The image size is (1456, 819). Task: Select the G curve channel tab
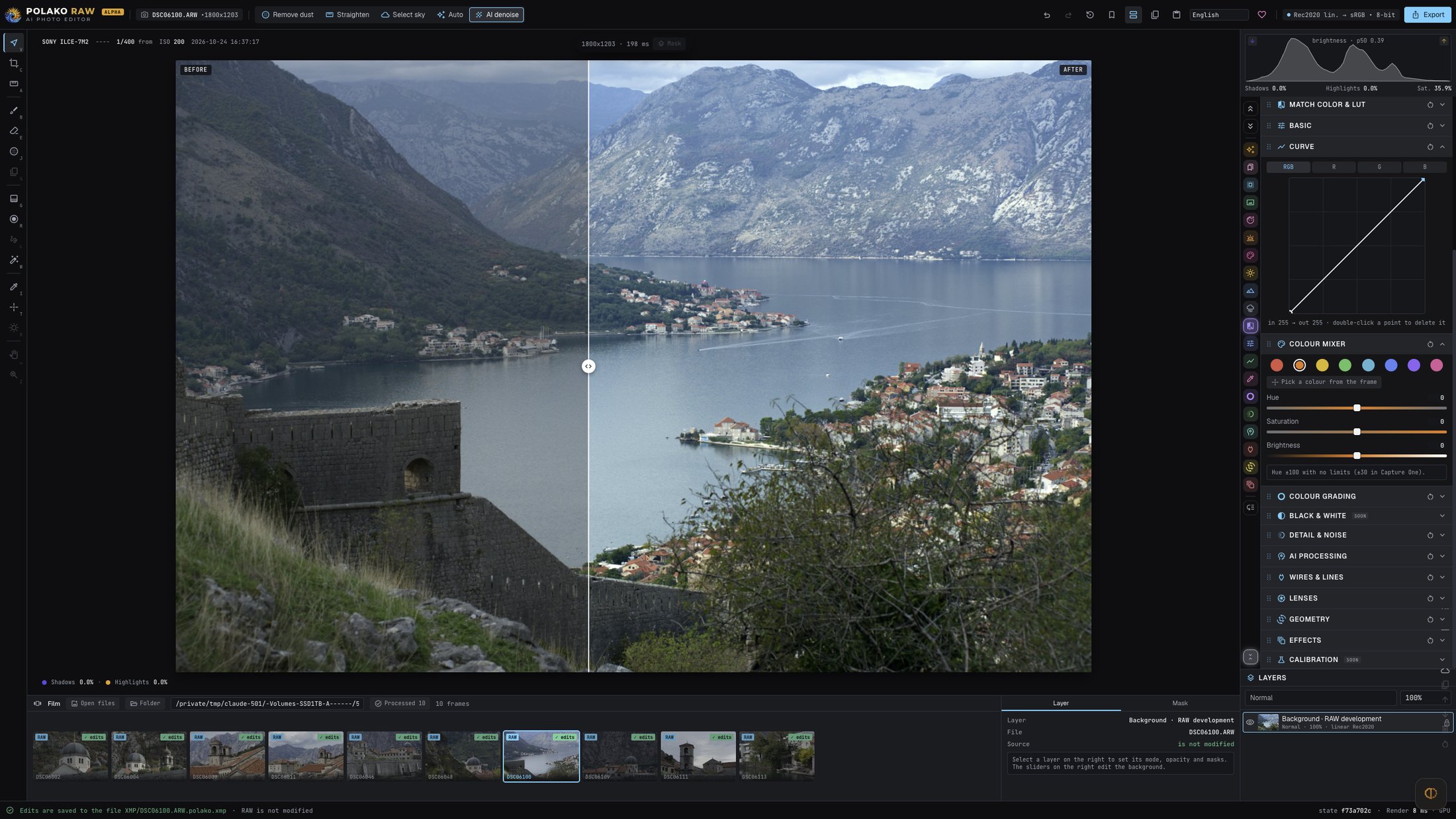pyautogui.click(x=1379, y=167)
